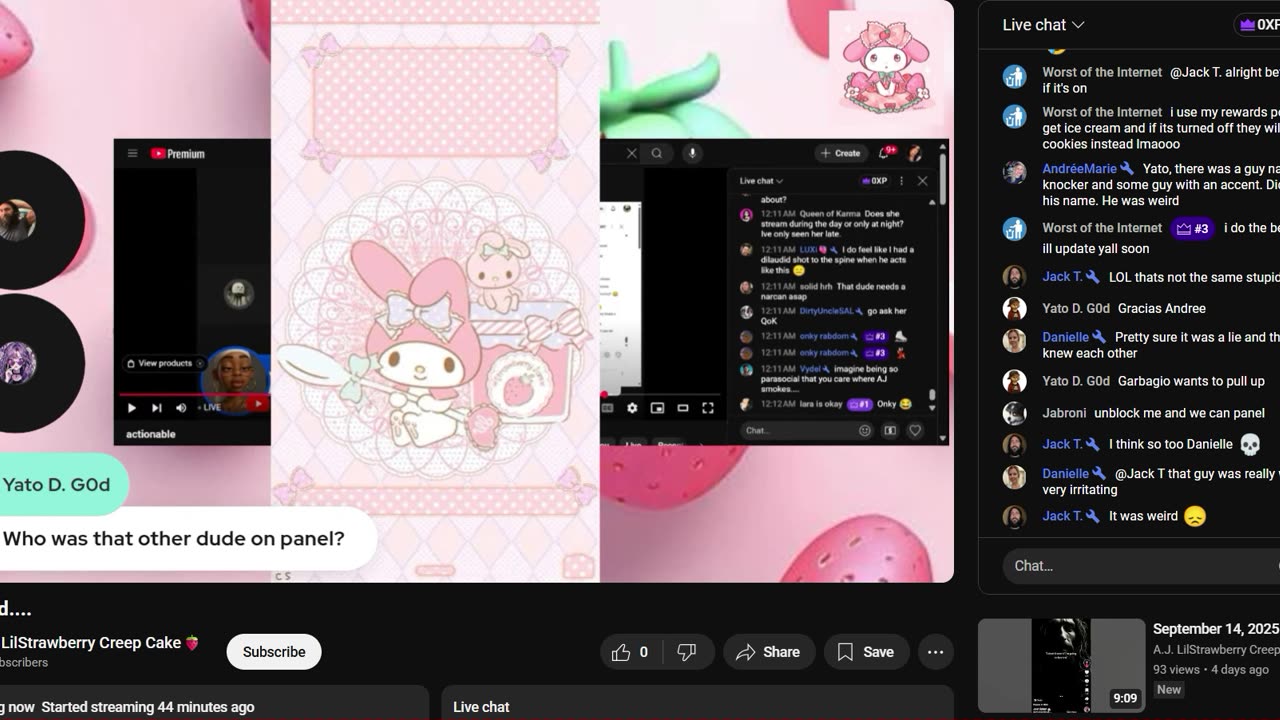Click Create button in streamed YouTube header

[x=840, y=153]
